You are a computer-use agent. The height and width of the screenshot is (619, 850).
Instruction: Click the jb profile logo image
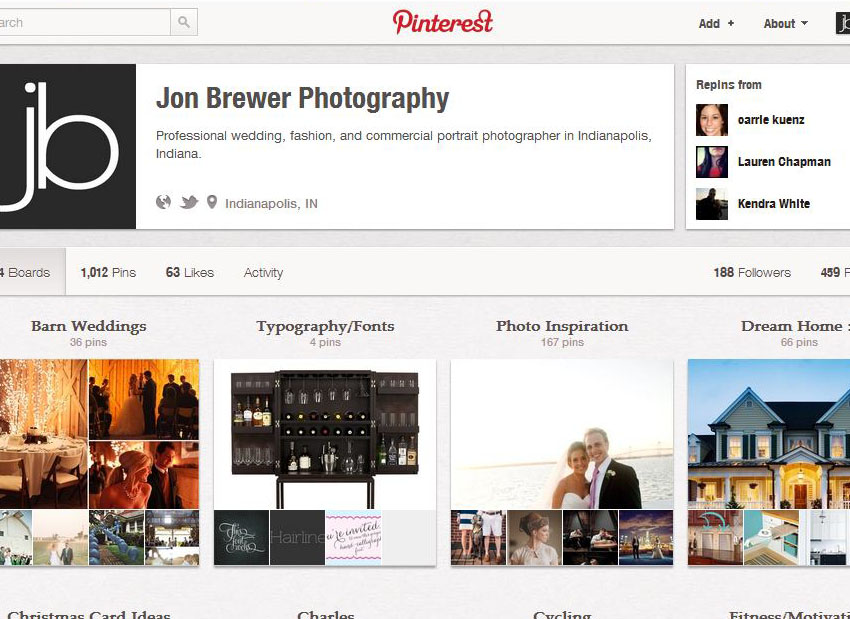point(68,146)
